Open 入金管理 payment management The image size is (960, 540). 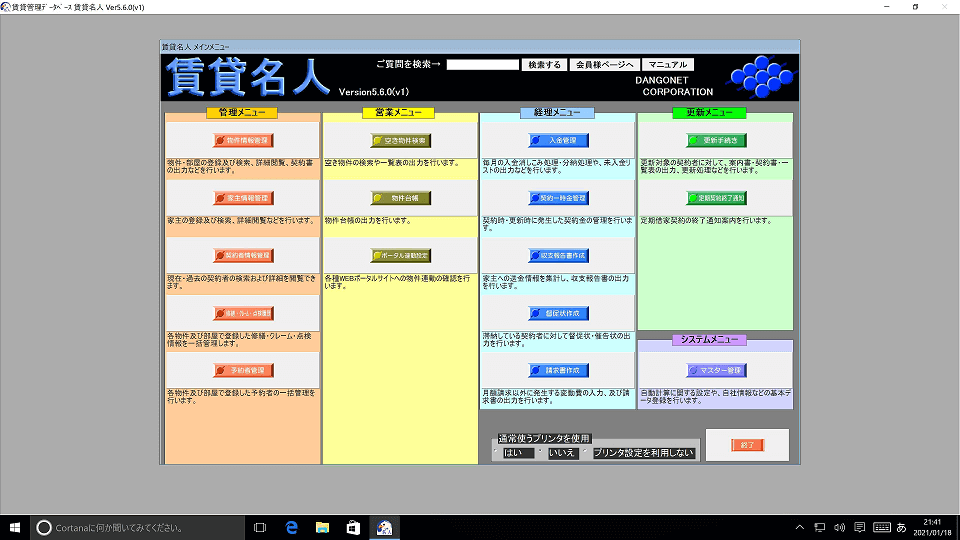click(x=558, y=141)
